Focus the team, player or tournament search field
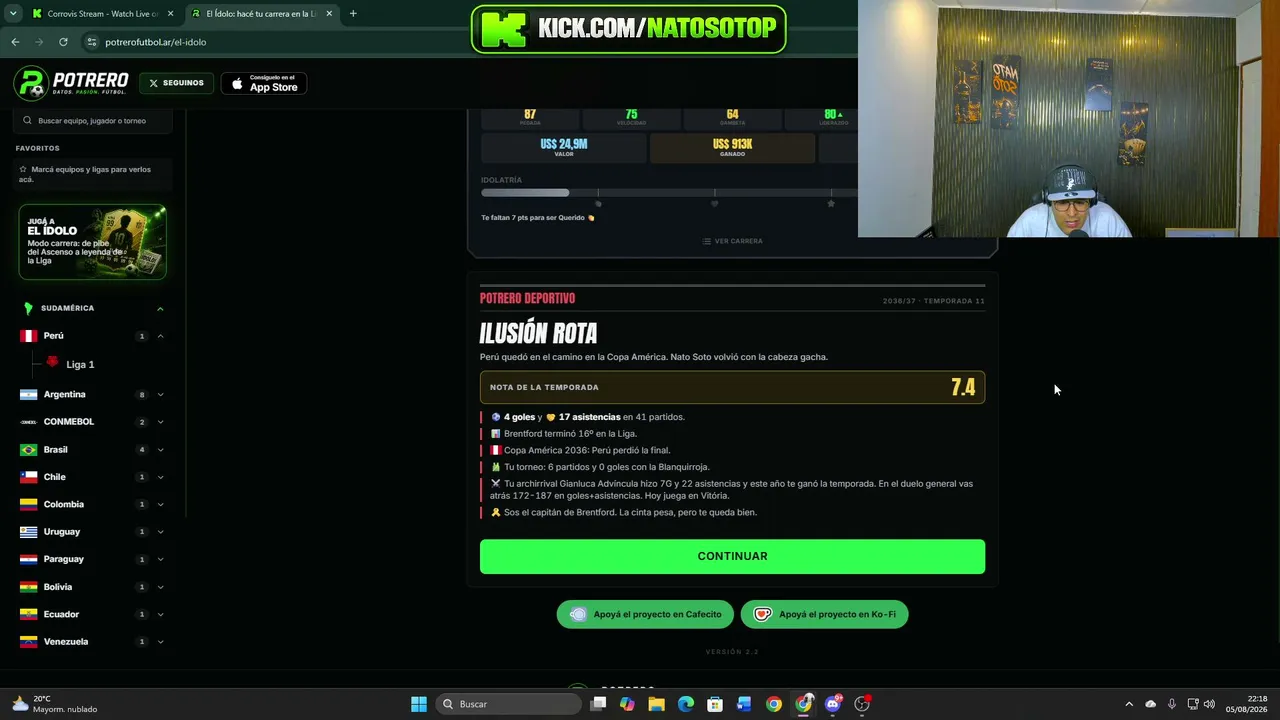The image size is (1280, 720). point(94,120)
